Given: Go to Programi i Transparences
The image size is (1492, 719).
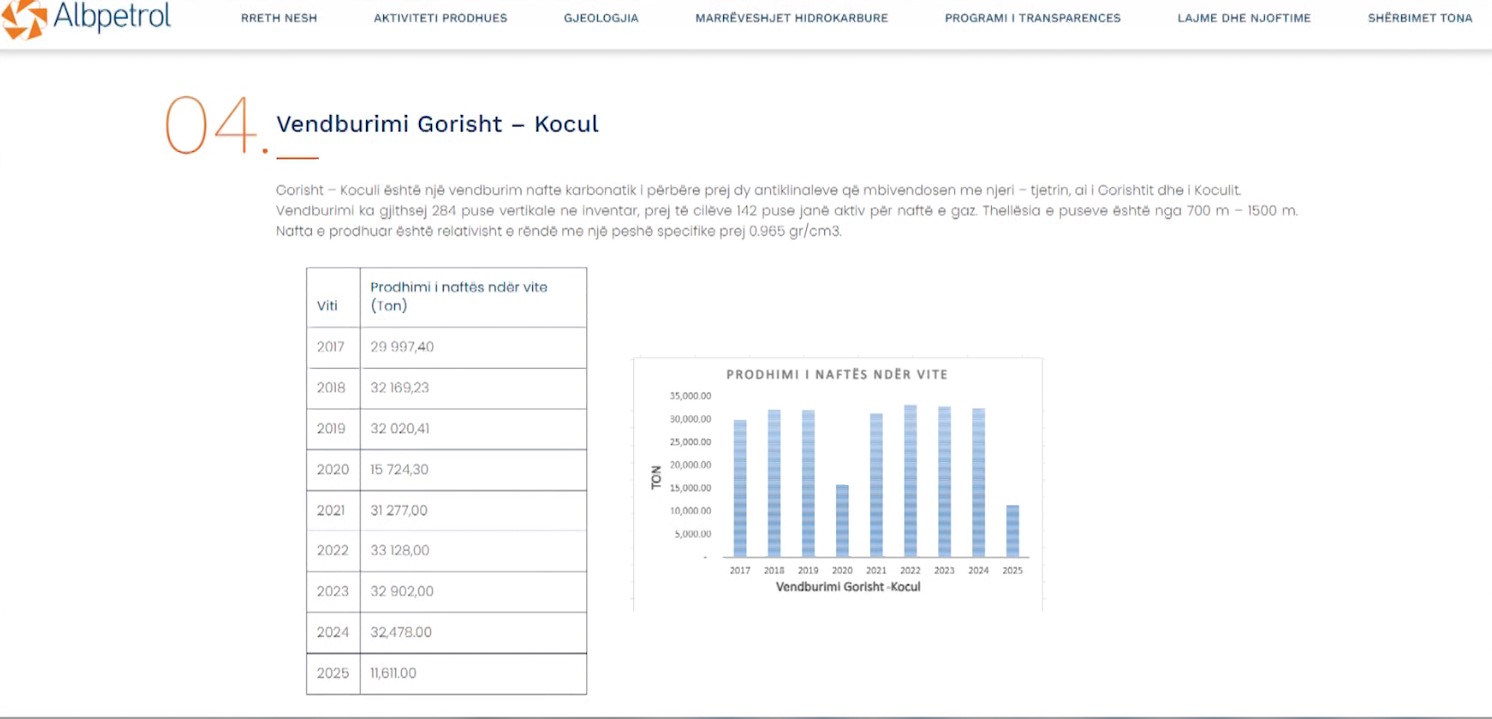Looking at the screenshot, I should click(1032, 18).
